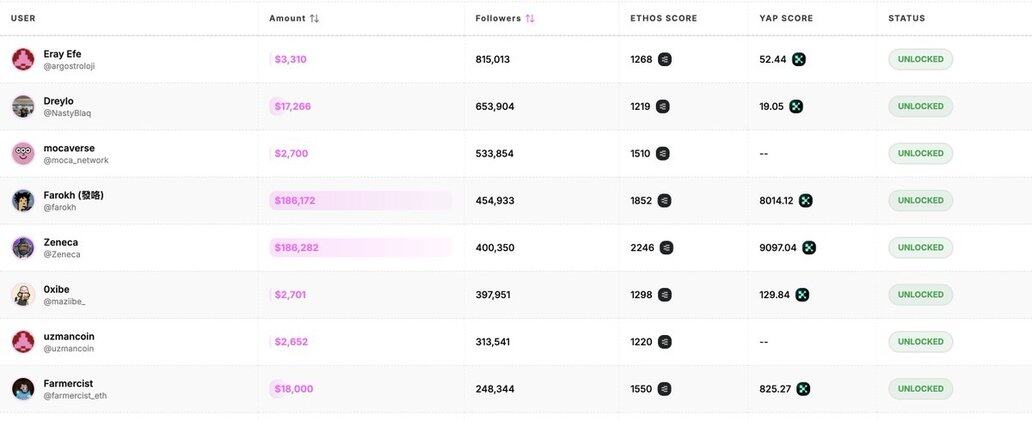
Task: Click Ethos icon beside mocaverse score 1510
Action: [662, 153]
